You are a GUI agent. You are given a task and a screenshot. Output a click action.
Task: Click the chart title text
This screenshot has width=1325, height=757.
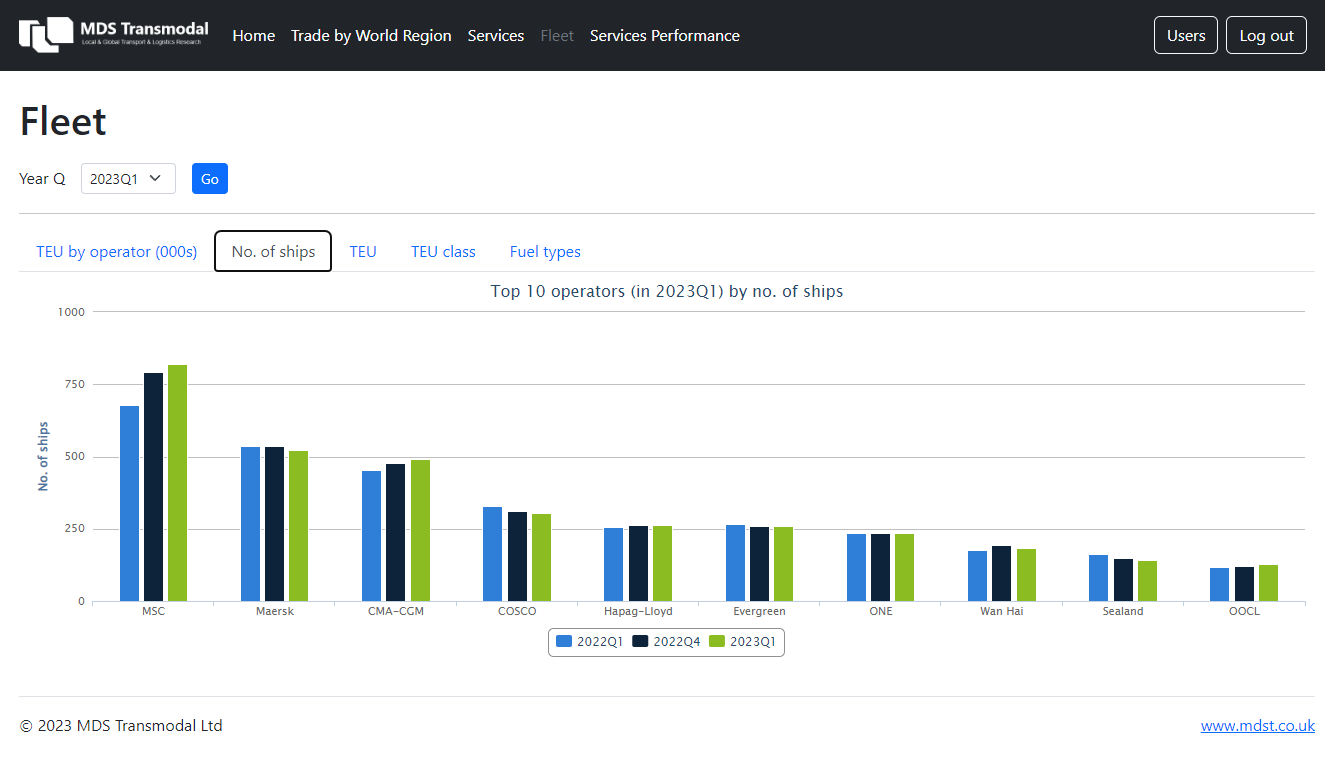click(x=667, y=292)
